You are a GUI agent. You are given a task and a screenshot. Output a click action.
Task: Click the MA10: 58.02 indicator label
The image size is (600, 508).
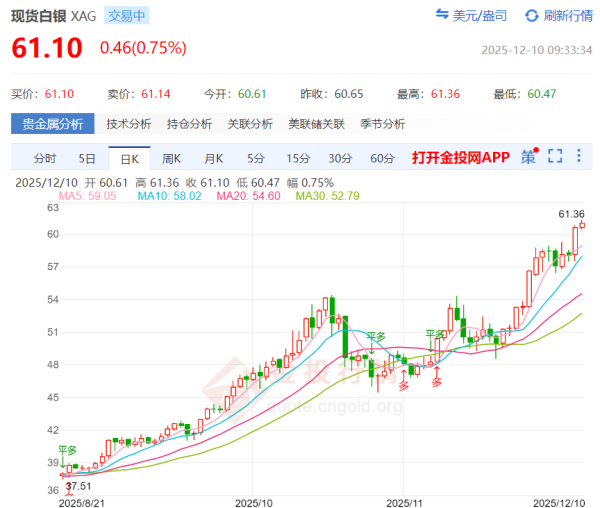(x=170, y=196)
